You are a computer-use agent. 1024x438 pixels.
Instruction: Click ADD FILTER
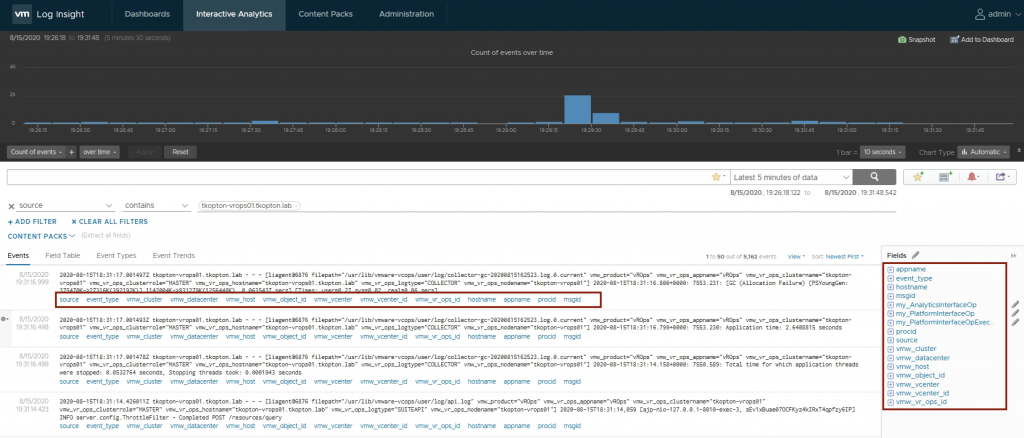(x=32, y=222)
